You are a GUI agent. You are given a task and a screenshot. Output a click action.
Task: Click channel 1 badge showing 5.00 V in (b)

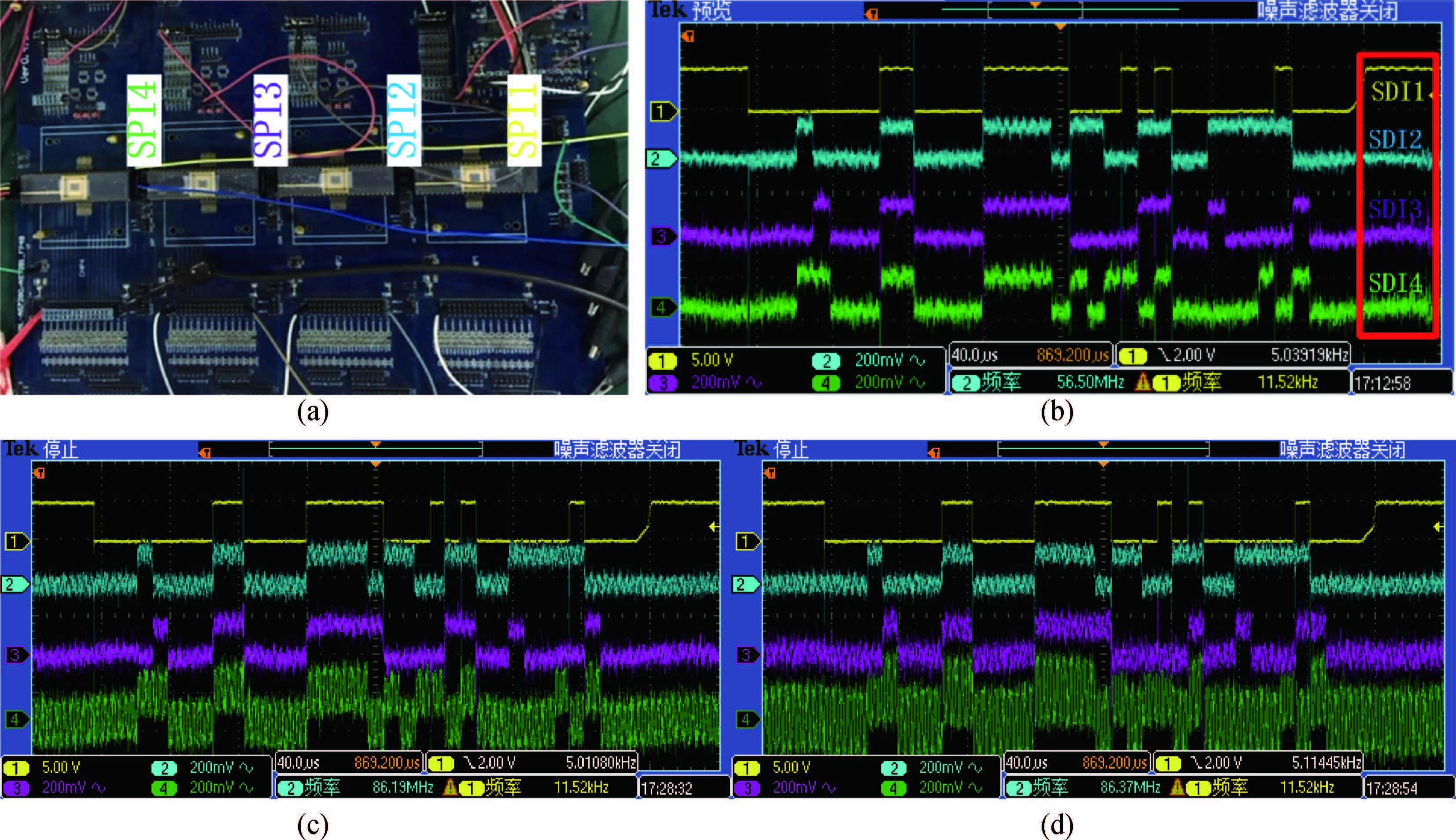663,361
